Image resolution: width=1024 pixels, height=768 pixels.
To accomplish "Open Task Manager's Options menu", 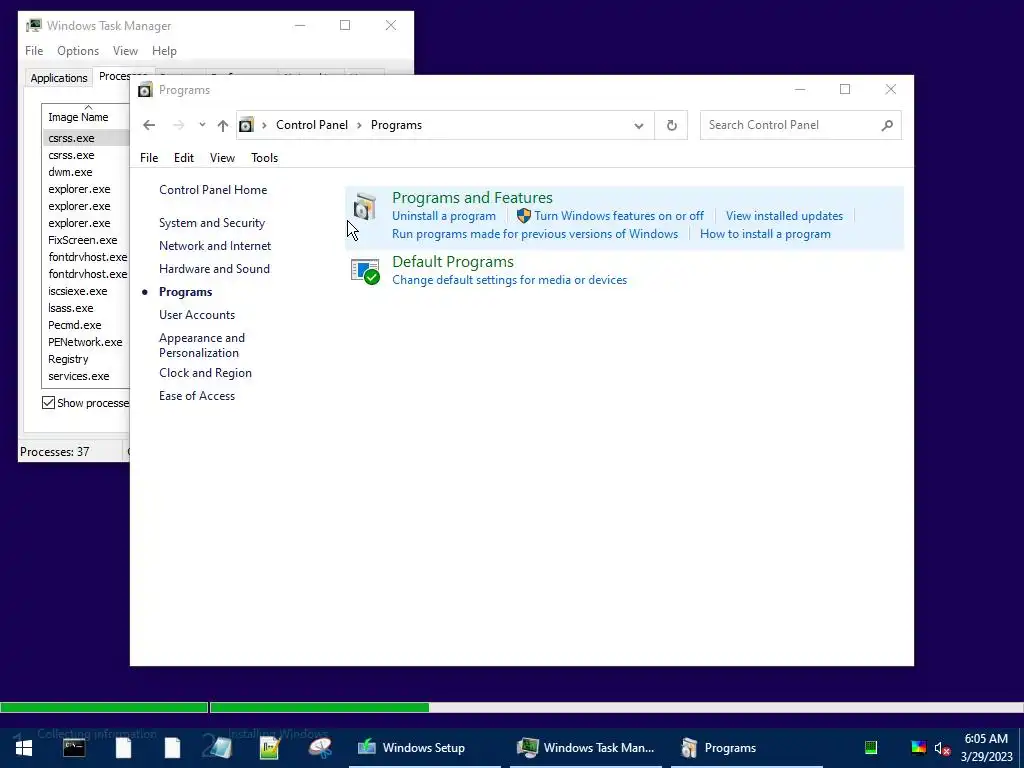I will tap(78, 50).
